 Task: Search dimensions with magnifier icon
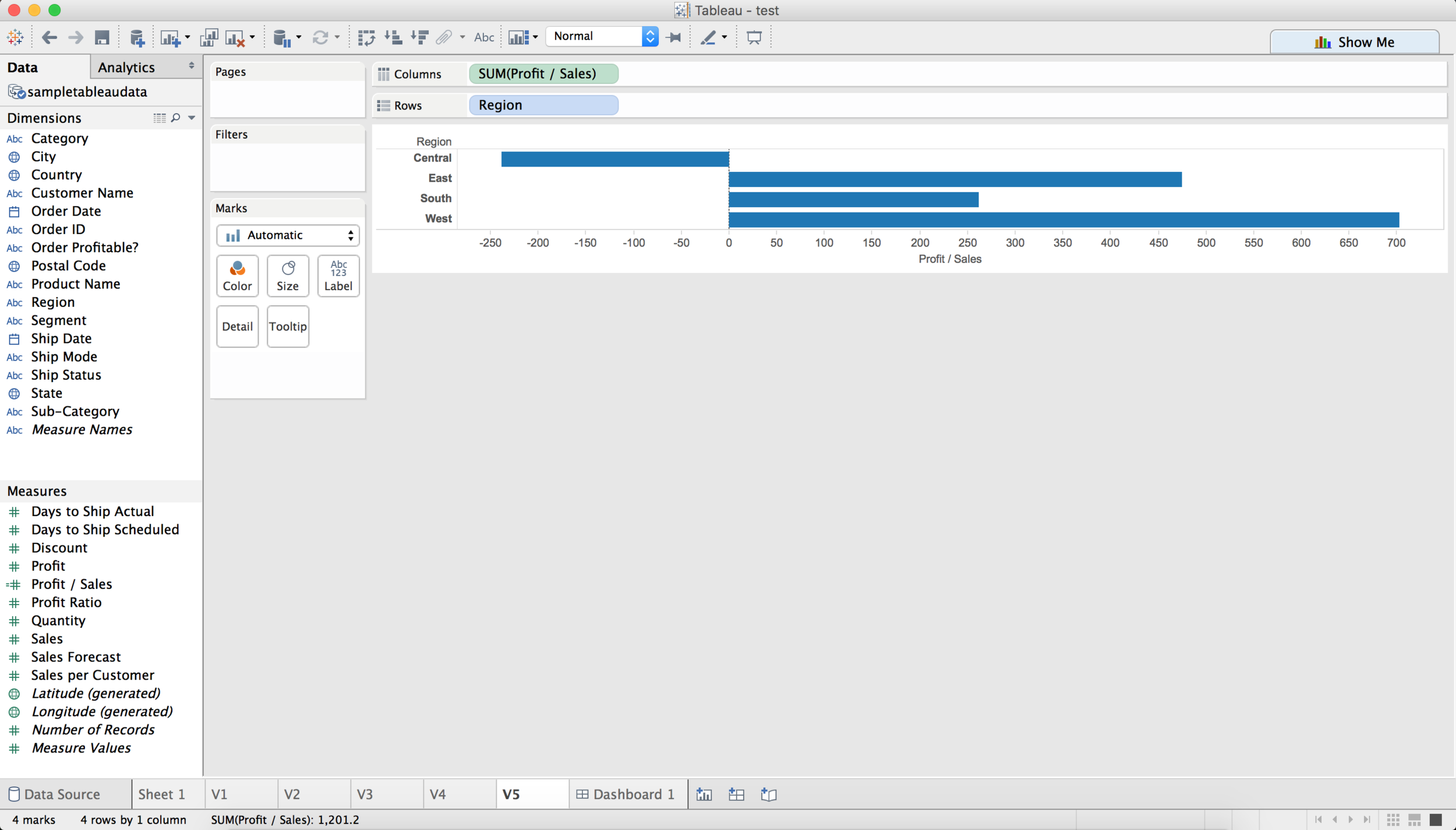click(176, 118)
